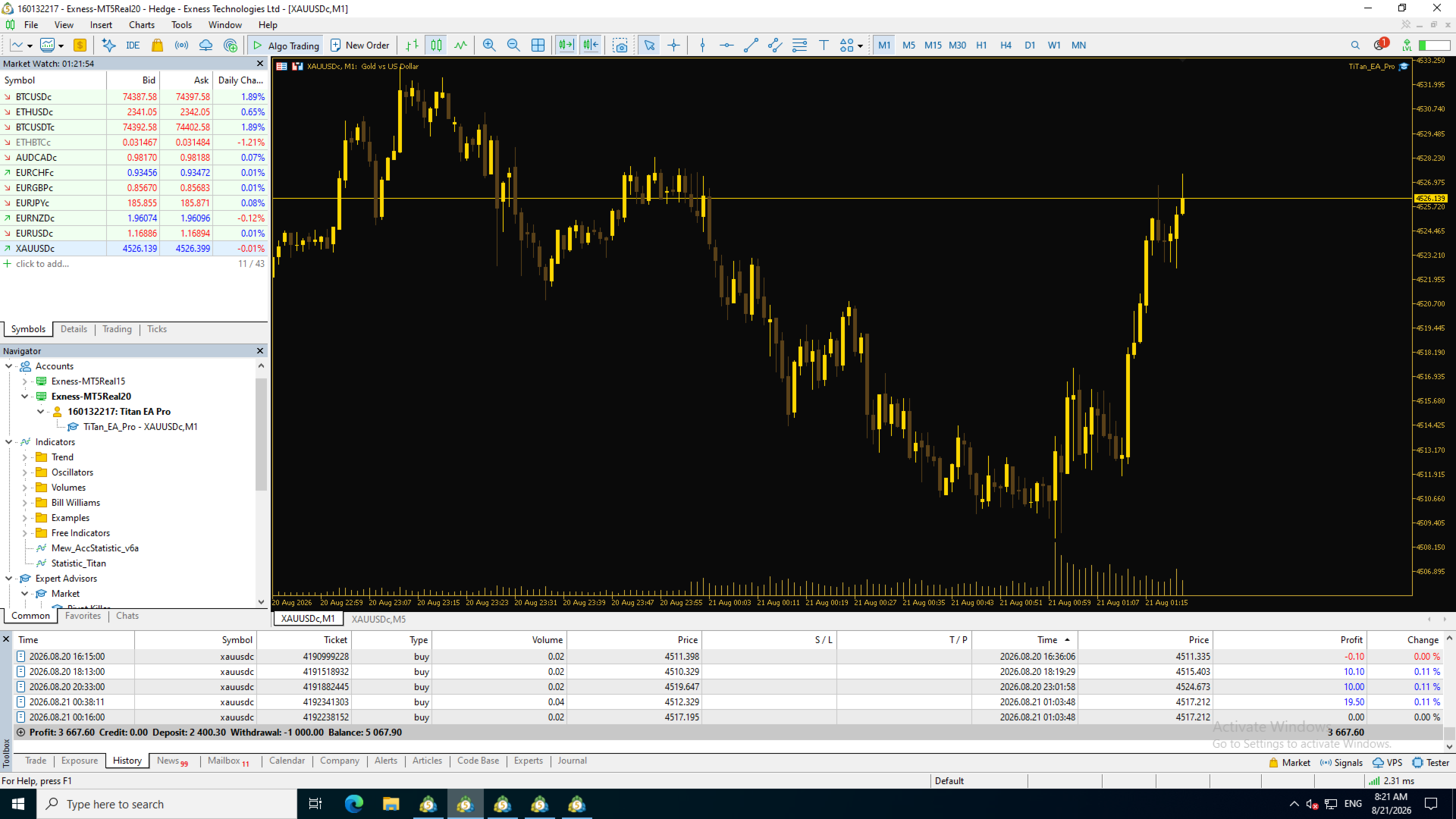Switch timeframe to M15
Image resolution: width=1456 pixels, height=819 pixels.
coord(933,45)
